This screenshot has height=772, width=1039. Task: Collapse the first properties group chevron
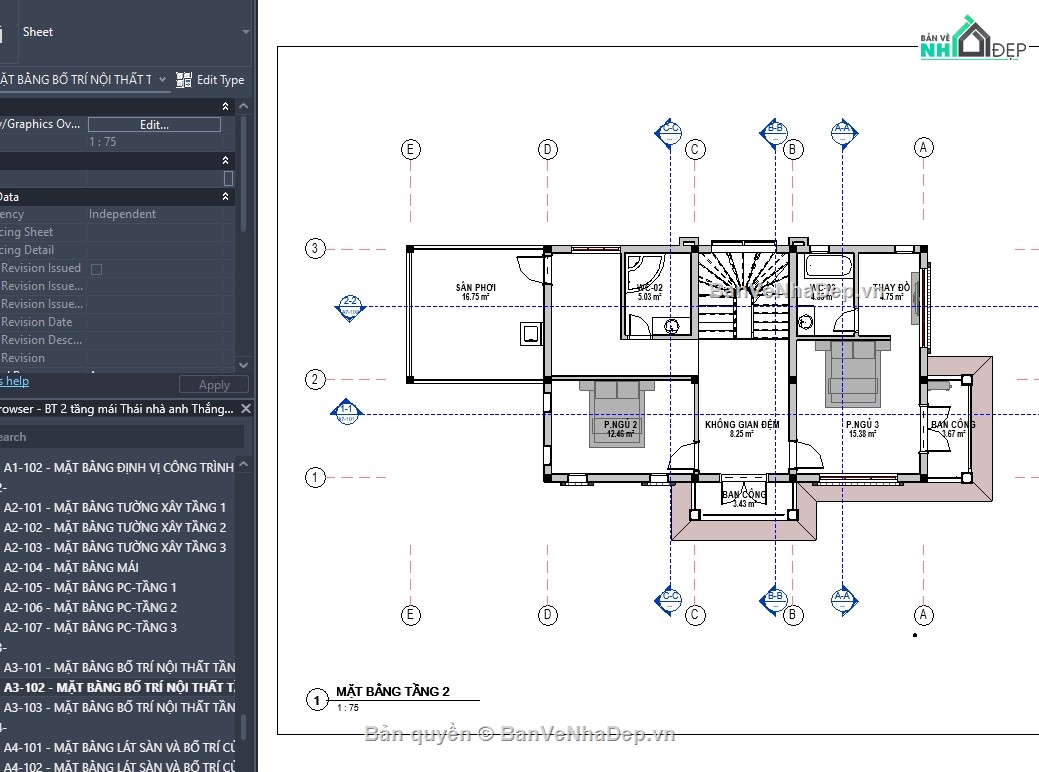click(x=225, y=106)
